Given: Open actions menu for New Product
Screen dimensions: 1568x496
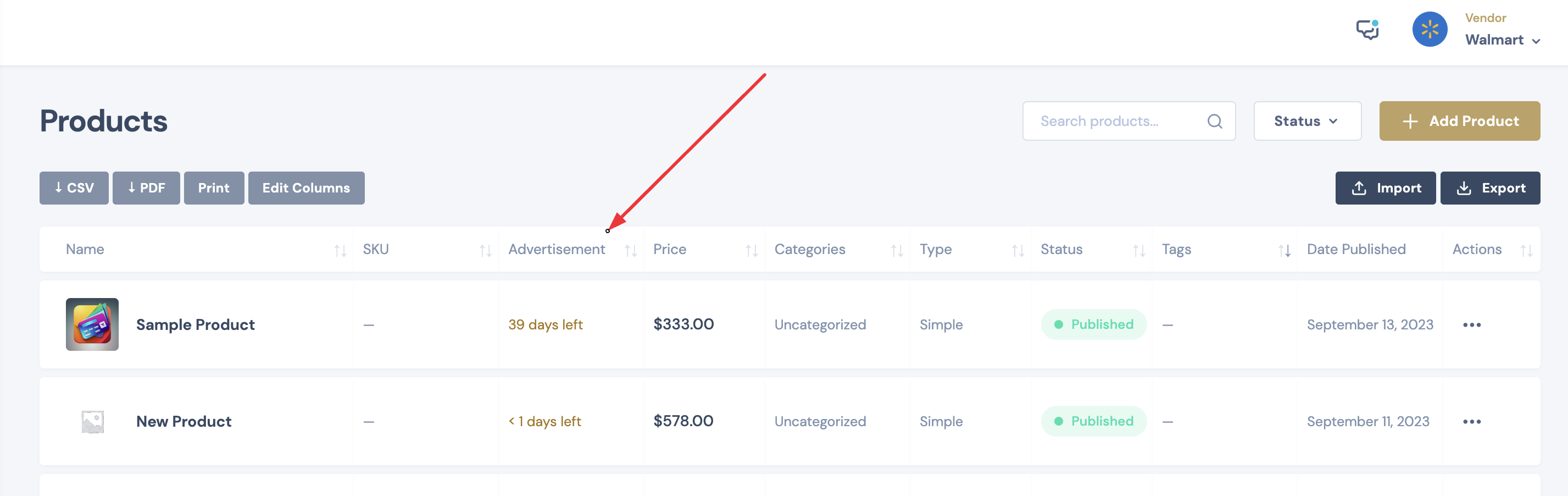Looking at the screenshot, I should [x=1471, y=422].
